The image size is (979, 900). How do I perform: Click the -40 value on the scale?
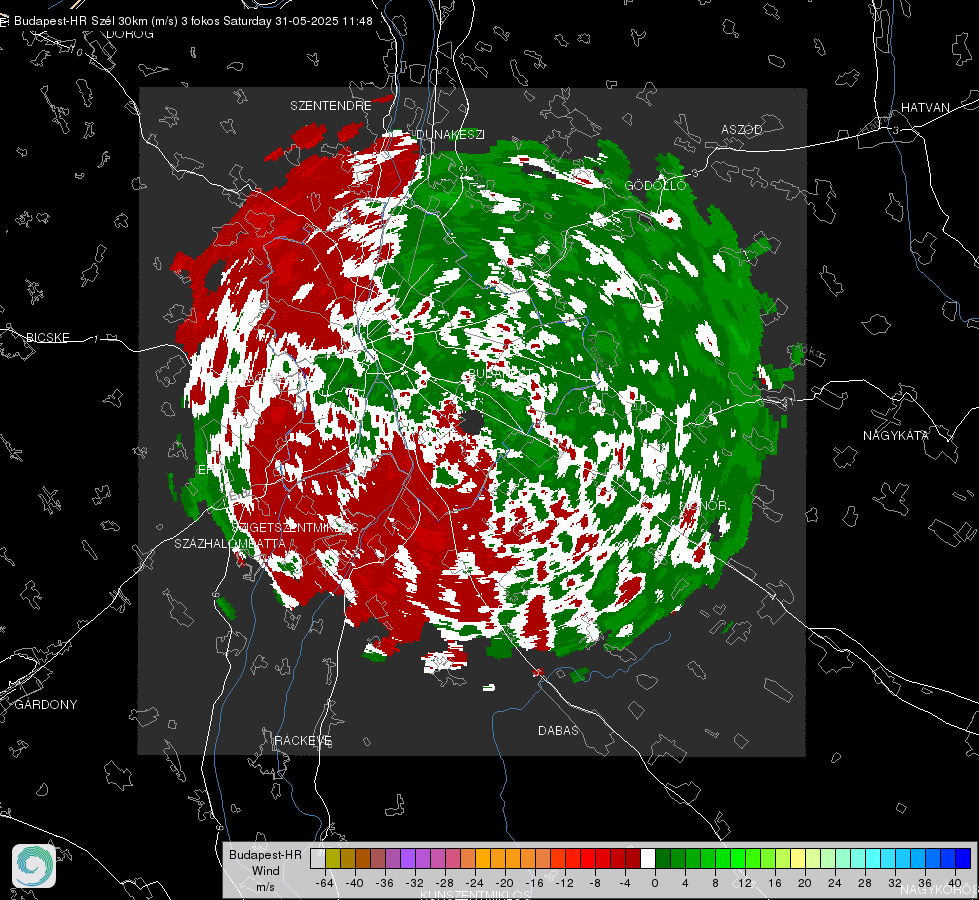coord(354,883)
